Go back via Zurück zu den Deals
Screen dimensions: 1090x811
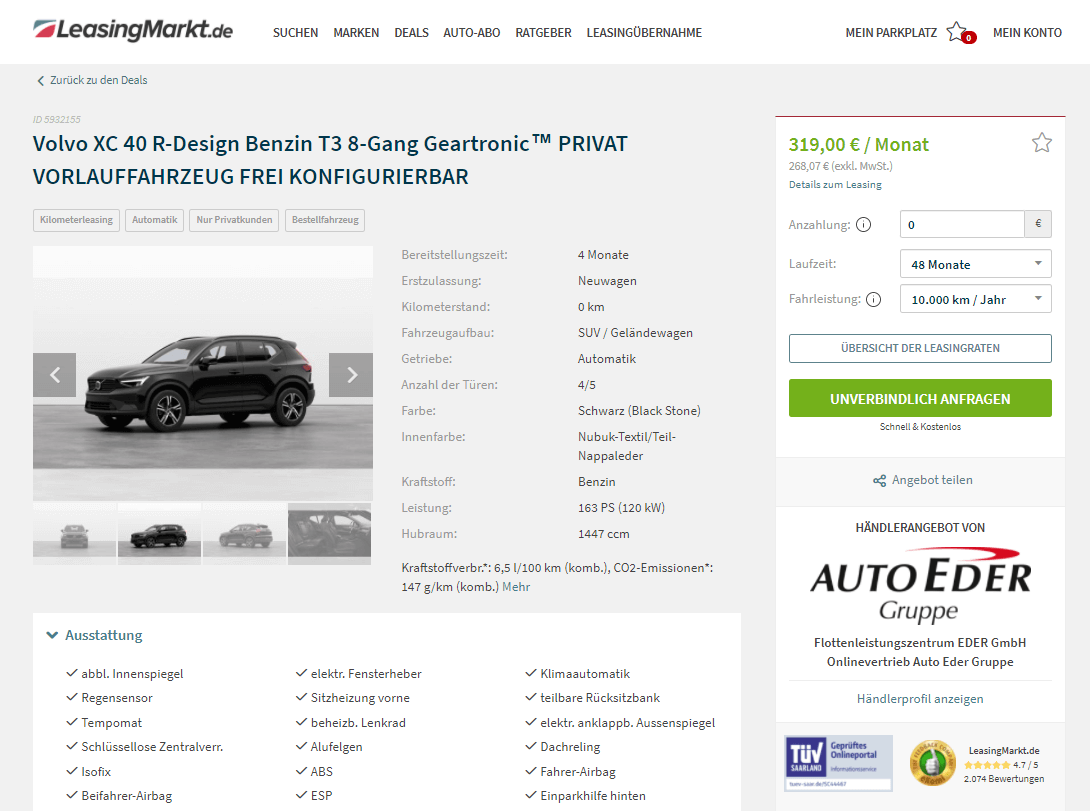click(x=99, y=81)
